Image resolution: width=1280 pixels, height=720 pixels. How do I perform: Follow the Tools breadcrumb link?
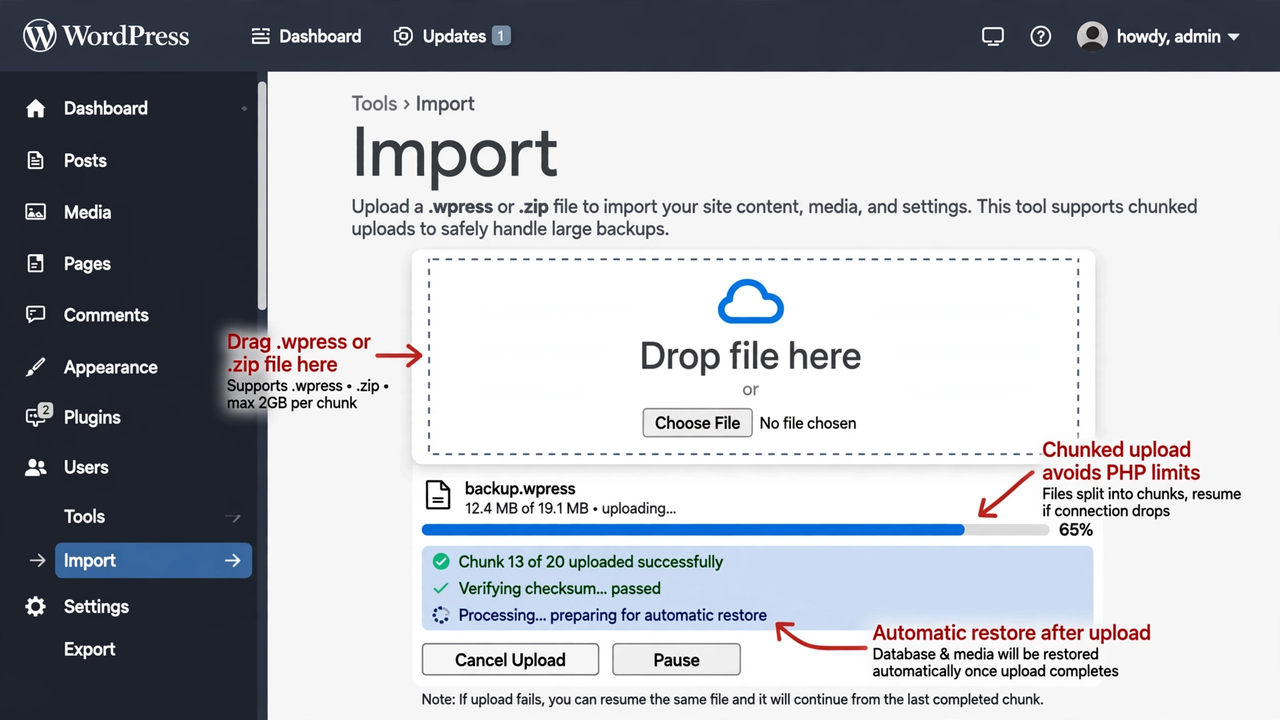pyautogui.click(x=374, y=104)
